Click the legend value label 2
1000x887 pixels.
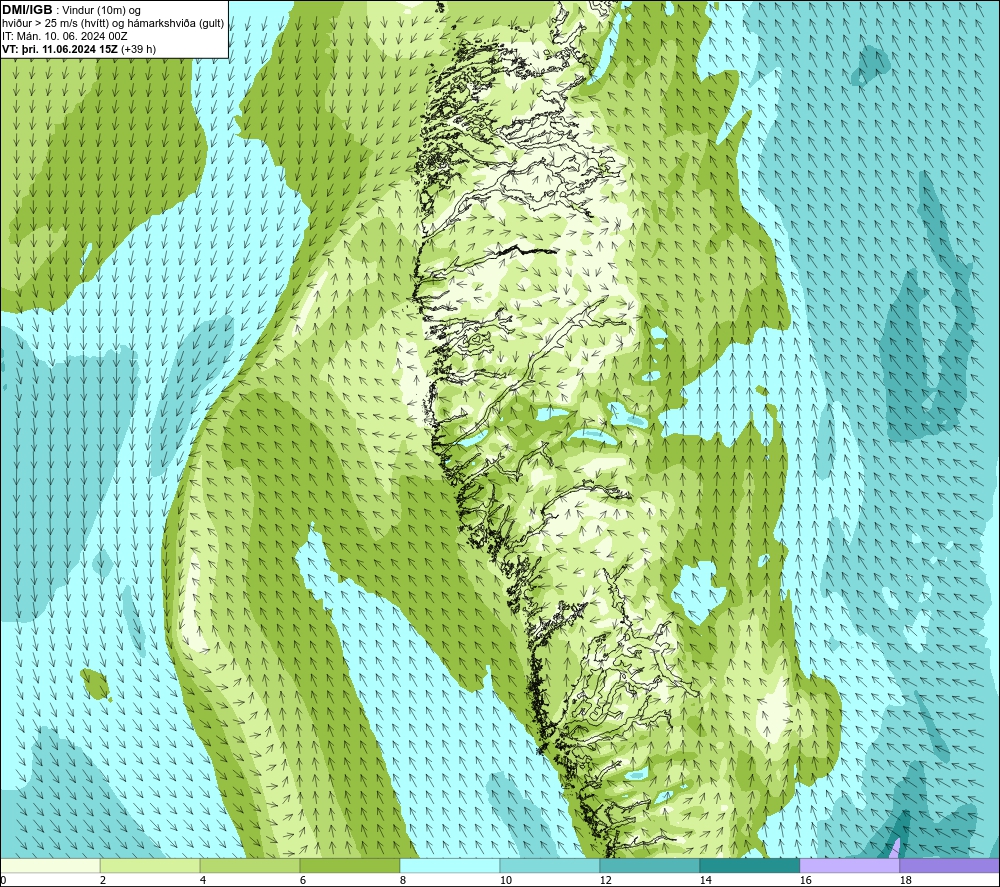103,881
